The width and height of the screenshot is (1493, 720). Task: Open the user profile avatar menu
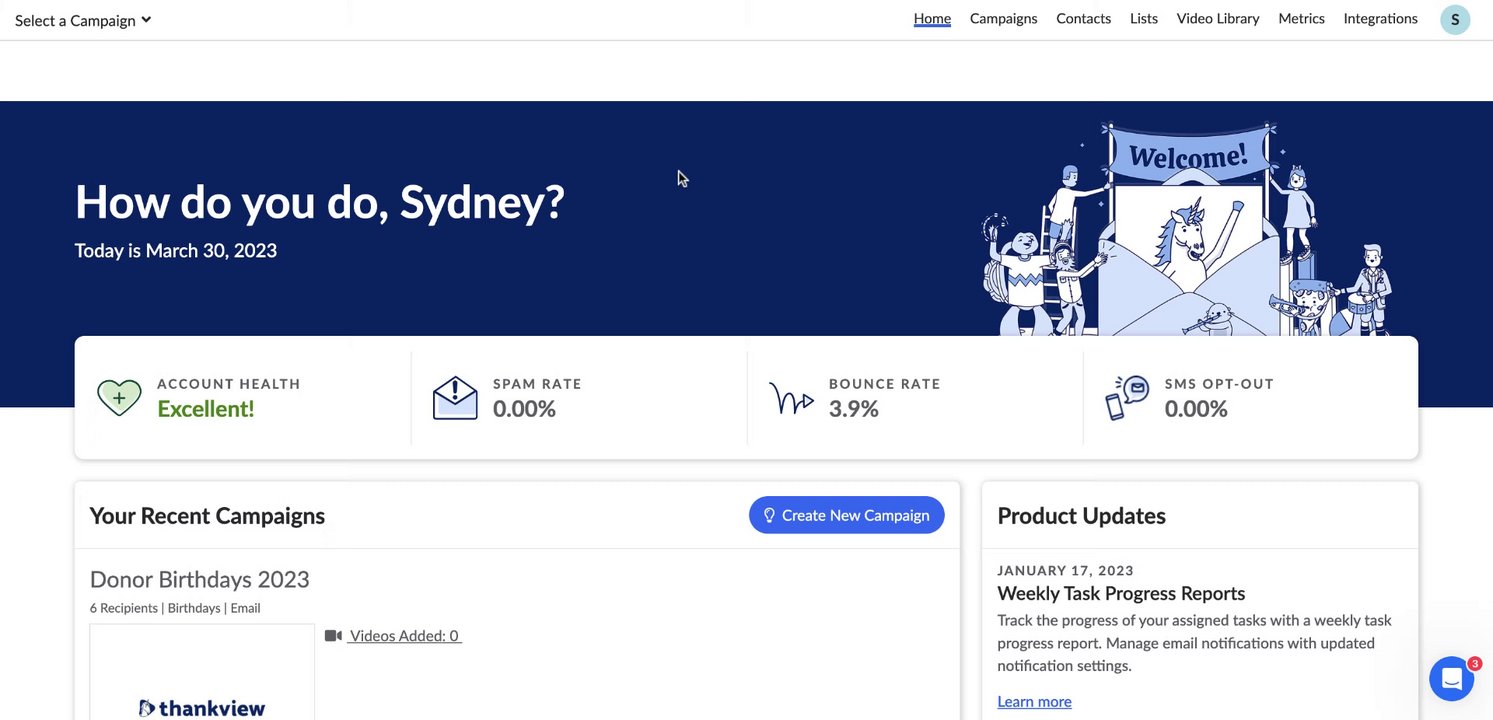(x=1455, y=20)
